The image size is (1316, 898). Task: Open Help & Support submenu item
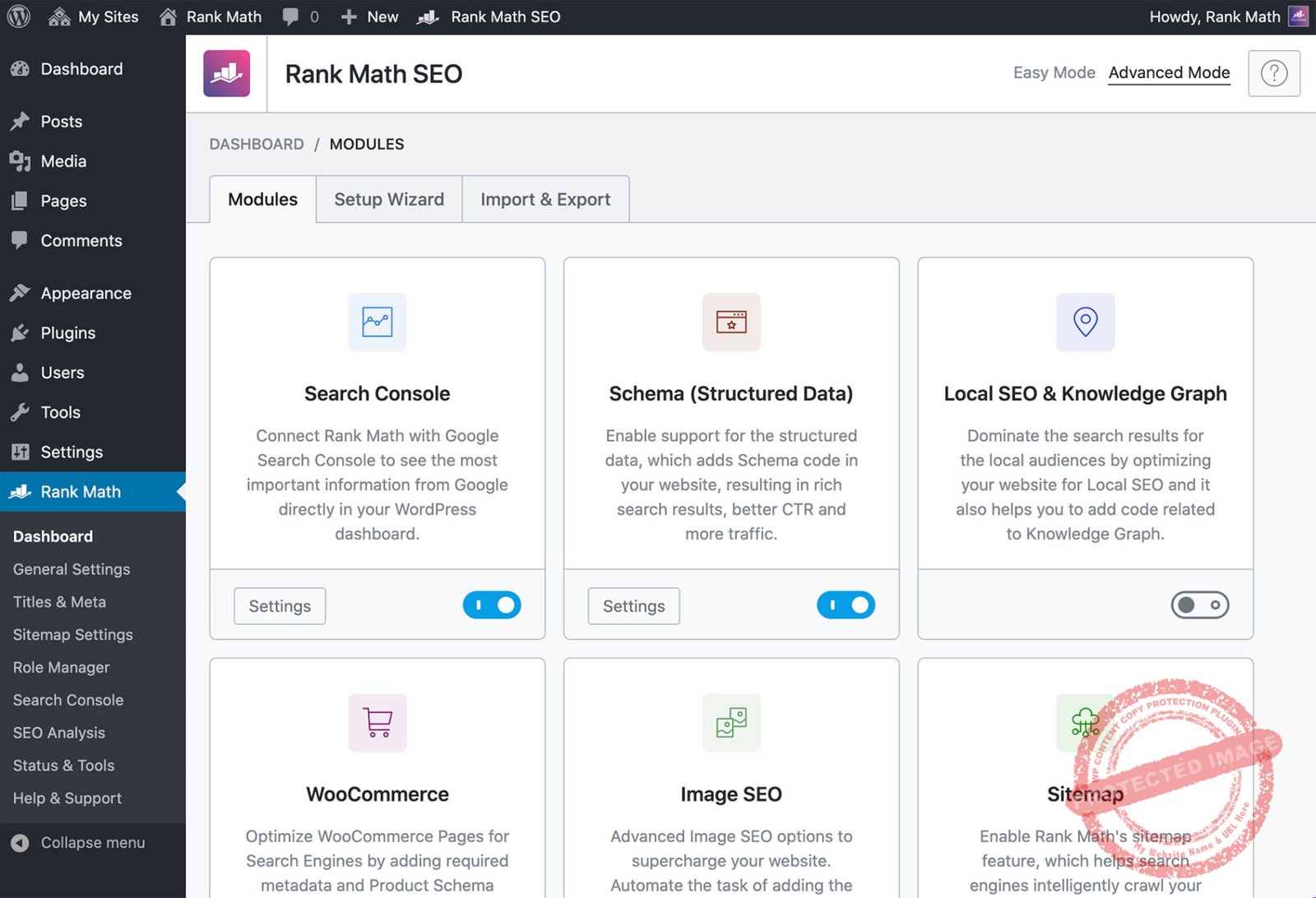pyautogui.click(x=67, y=798)
